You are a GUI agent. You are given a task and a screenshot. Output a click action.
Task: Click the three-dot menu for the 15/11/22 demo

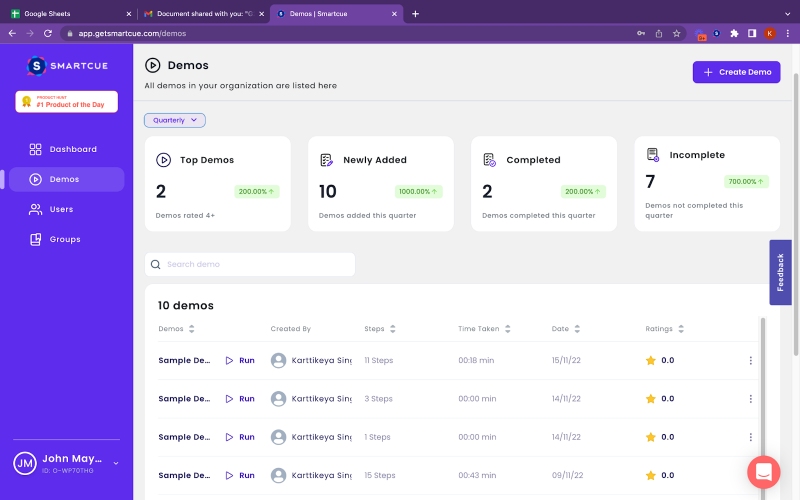pos(751,361)
